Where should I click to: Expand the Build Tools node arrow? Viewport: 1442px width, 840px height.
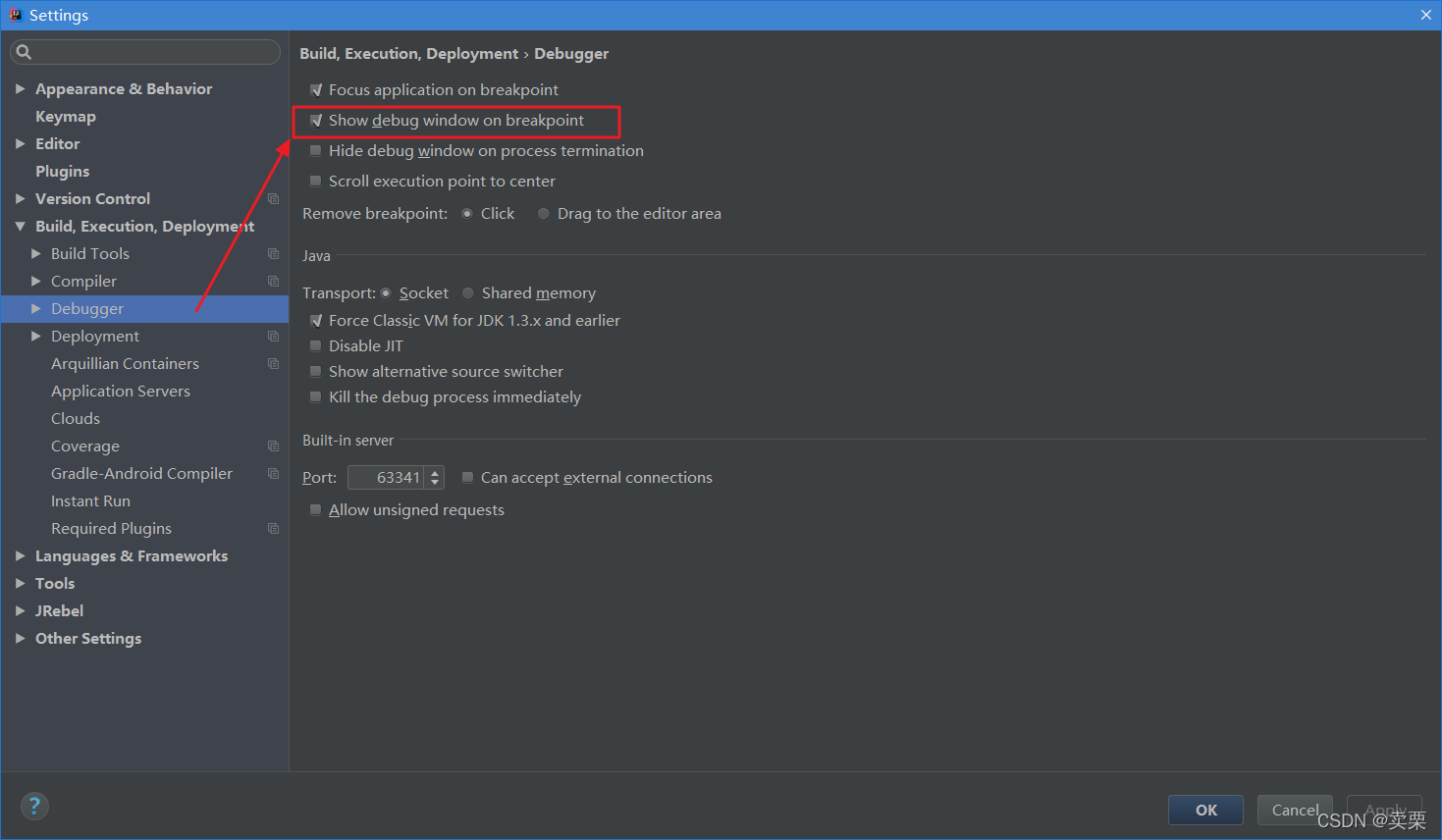[36, 254]
